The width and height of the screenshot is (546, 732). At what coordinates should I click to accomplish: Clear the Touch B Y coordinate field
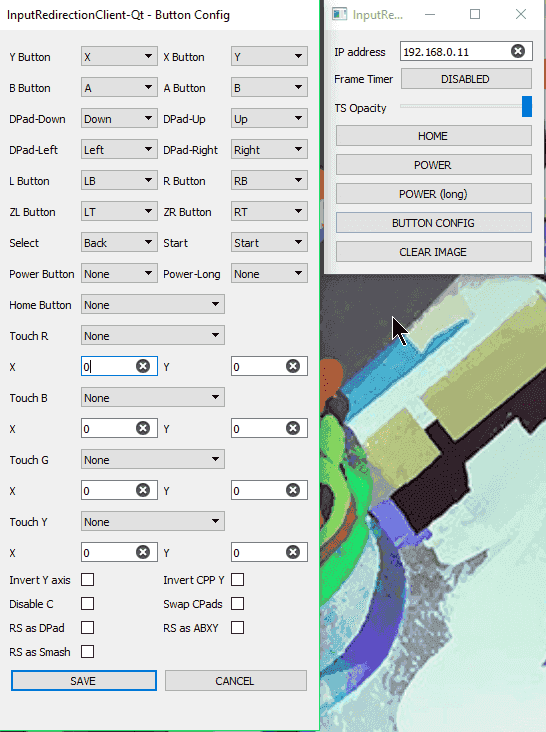tap(293, 429)
